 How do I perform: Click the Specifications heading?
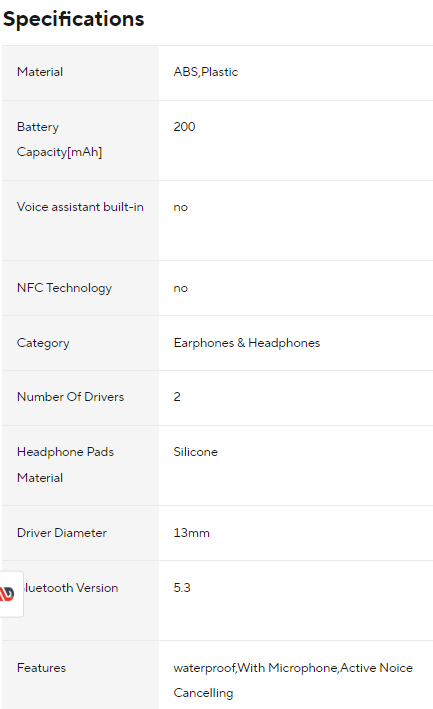(x=74, y=19)
